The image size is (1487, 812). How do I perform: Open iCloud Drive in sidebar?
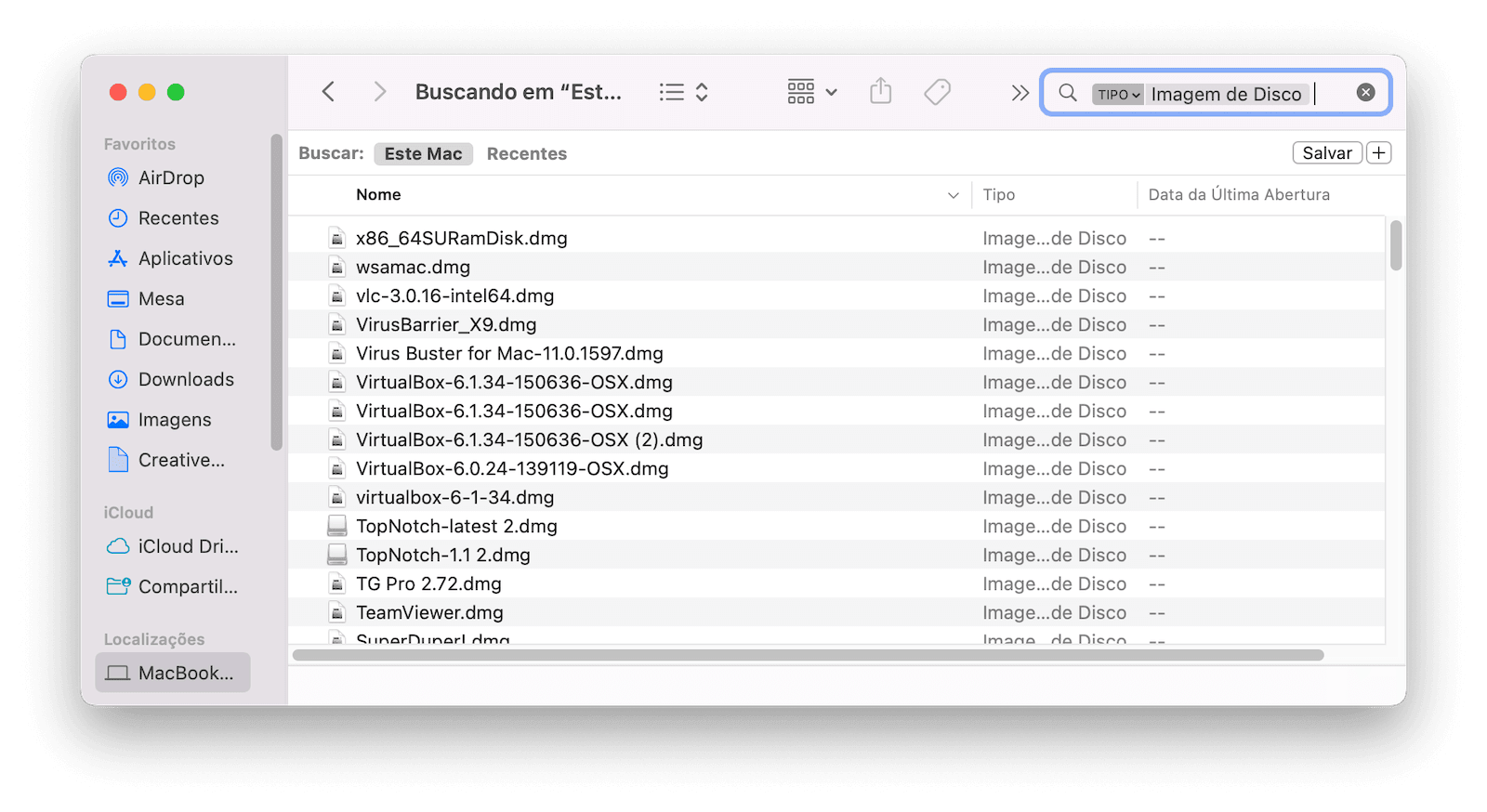coord(188,546)
